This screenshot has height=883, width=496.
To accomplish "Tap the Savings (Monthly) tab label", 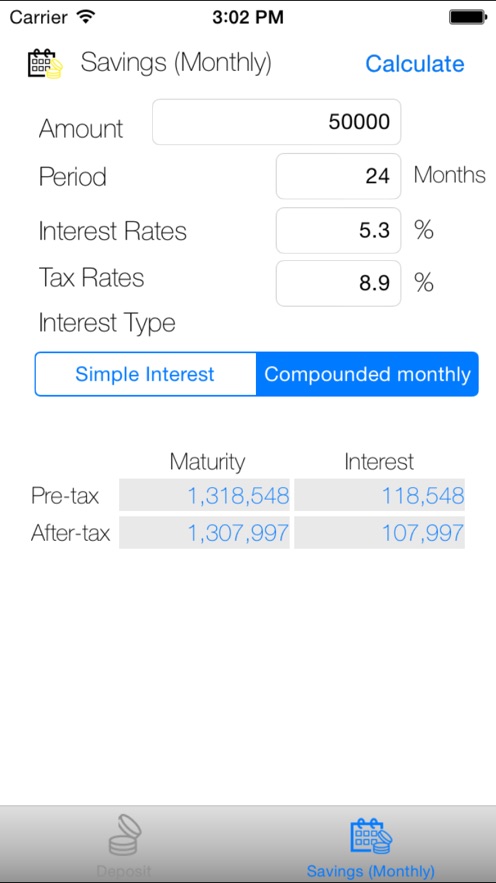I will click(370, 872).
